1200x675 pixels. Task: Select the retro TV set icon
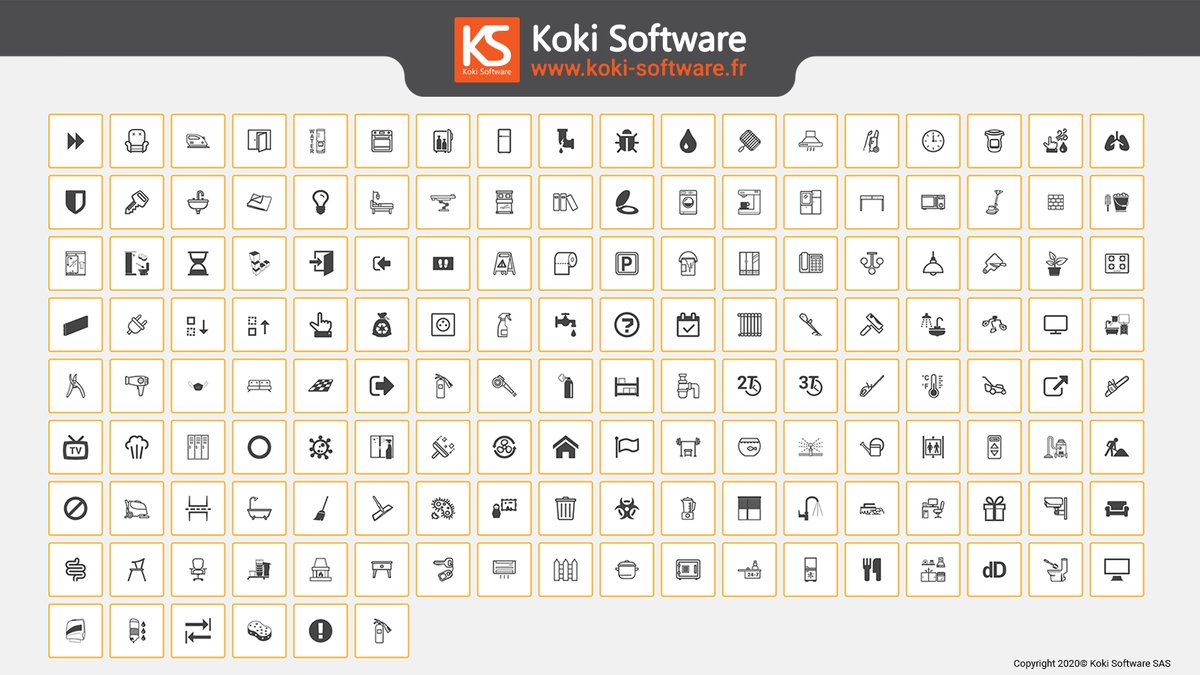coord(75,447)
